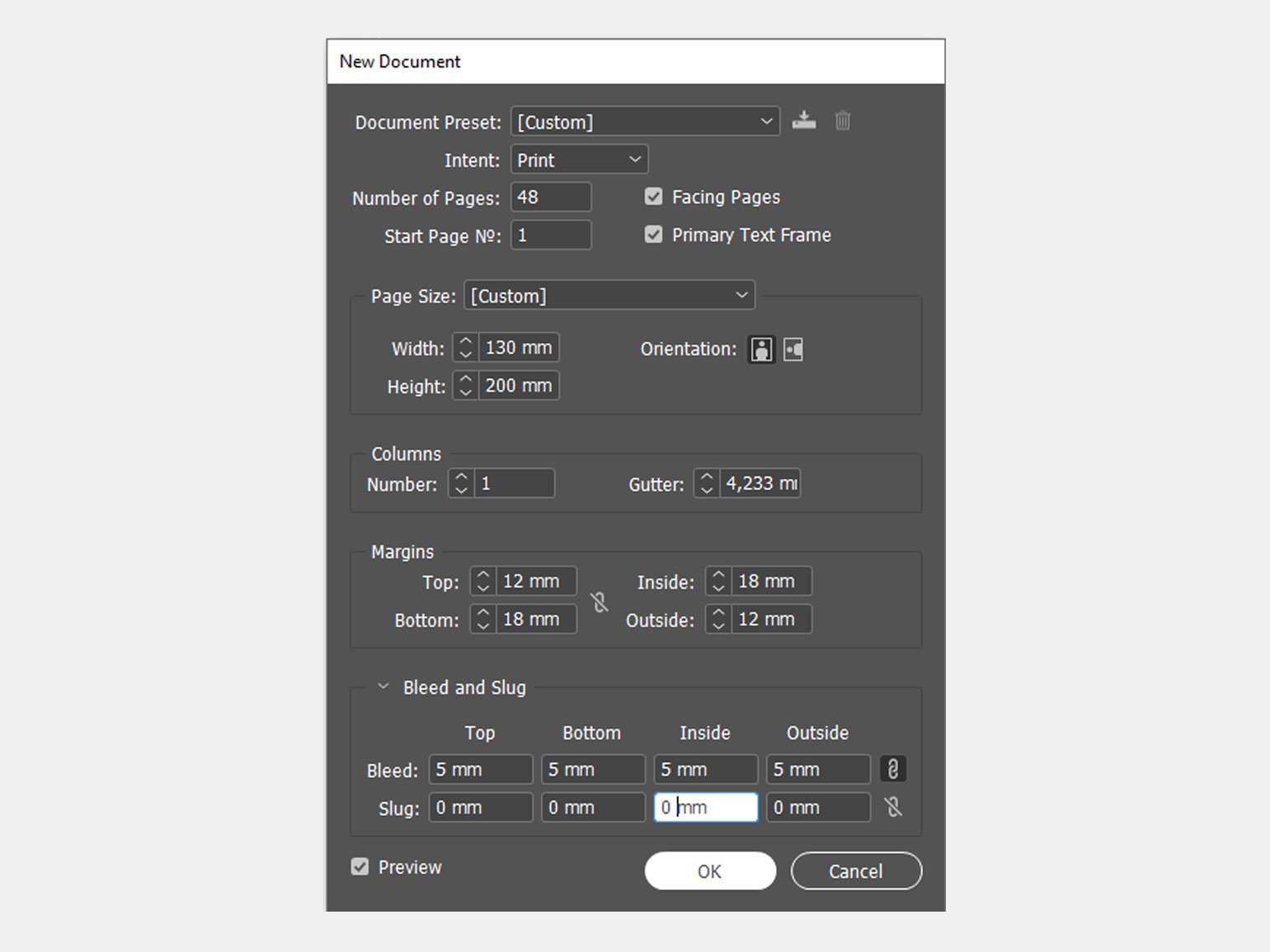Screen dimensions: 1270x952
Task: Select Landscape orientation icon
Action: 793,349
